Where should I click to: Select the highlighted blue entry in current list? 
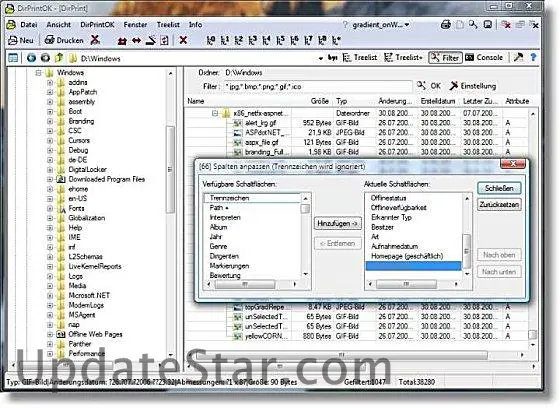pyautogui.click(x=413, y=266)
